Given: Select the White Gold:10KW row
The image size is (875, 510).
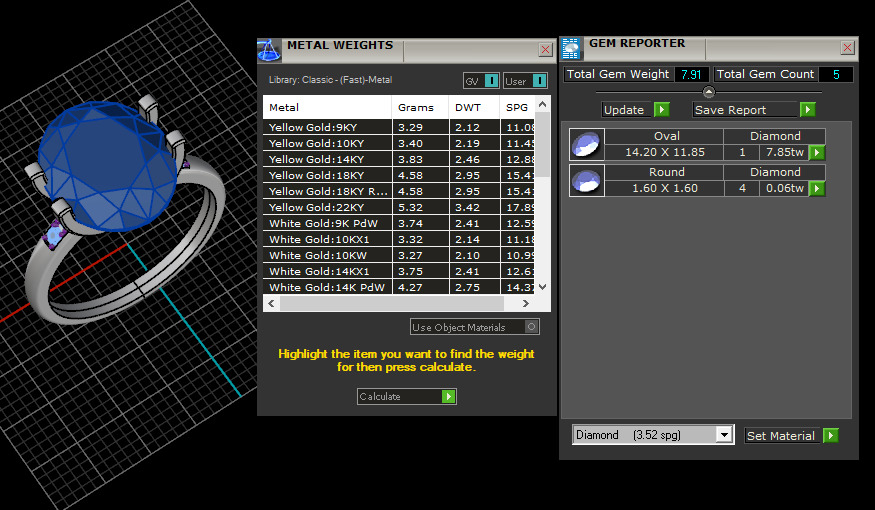Looking at the screenshot, I should (x=399, y=255).
